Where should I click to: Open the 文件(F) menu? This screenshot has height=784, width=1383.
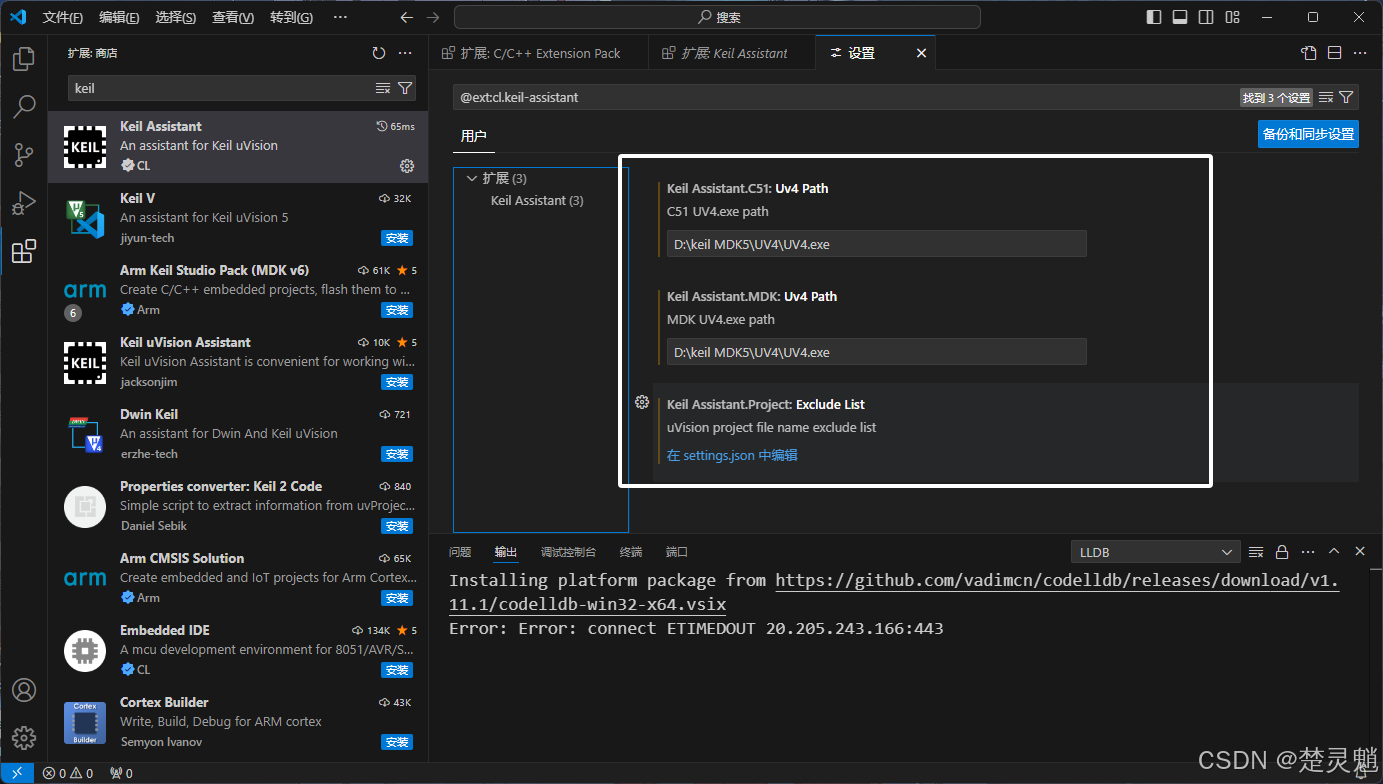tap(63, 17)
